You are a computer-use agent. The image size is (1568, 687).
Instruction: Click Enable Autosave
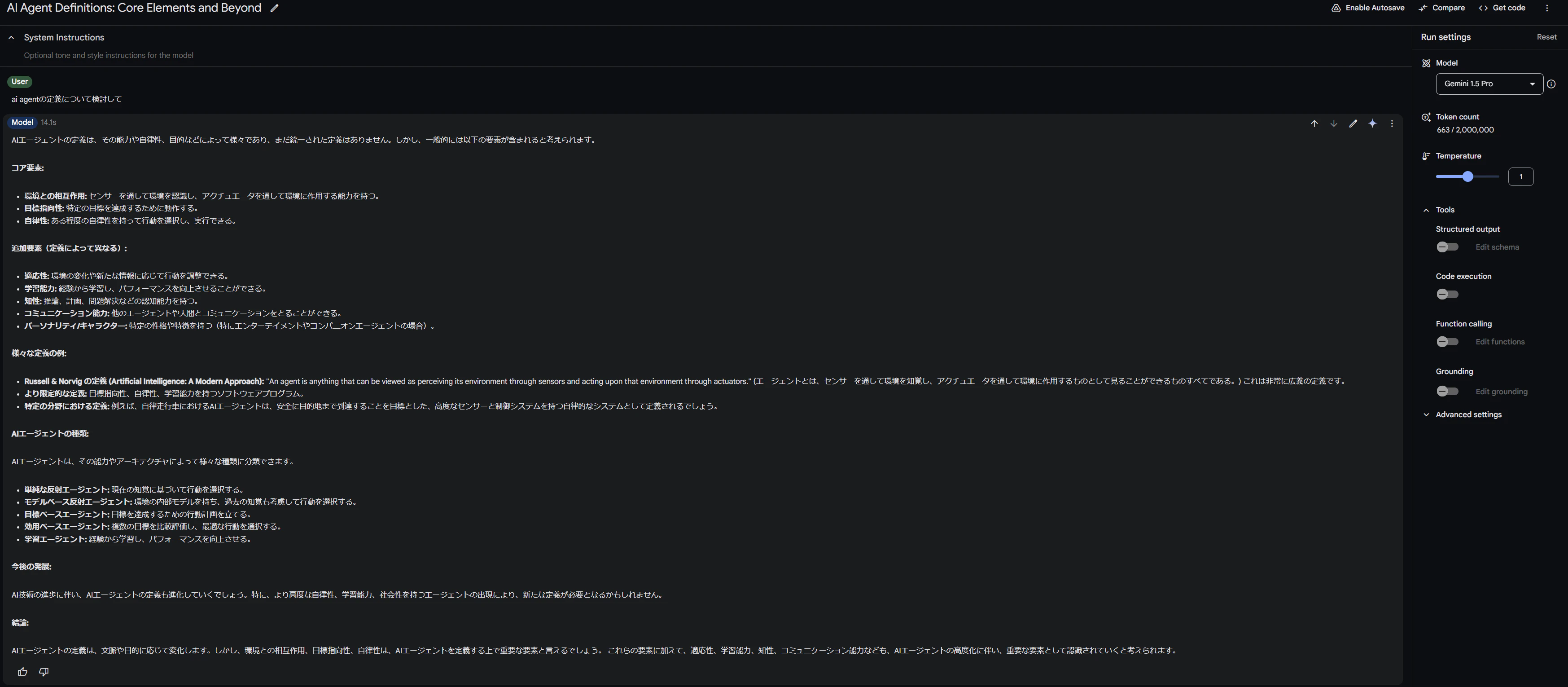tap(1368, 8)
